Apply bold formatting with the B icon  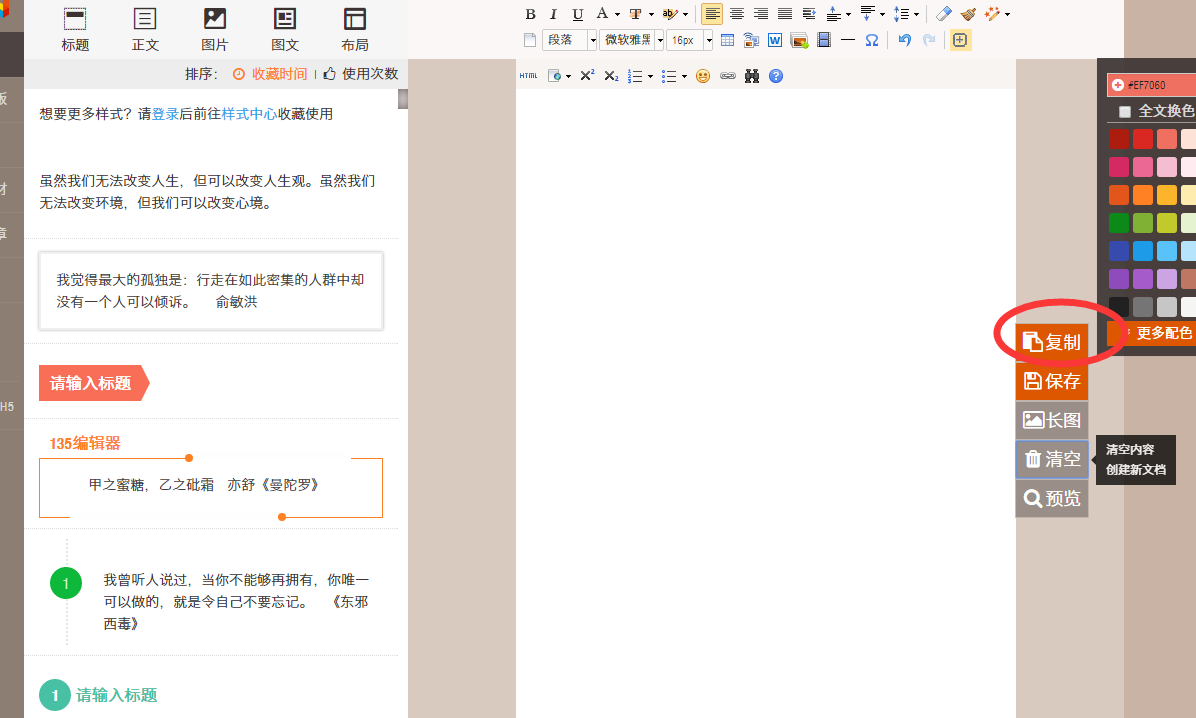click(531, 14)
